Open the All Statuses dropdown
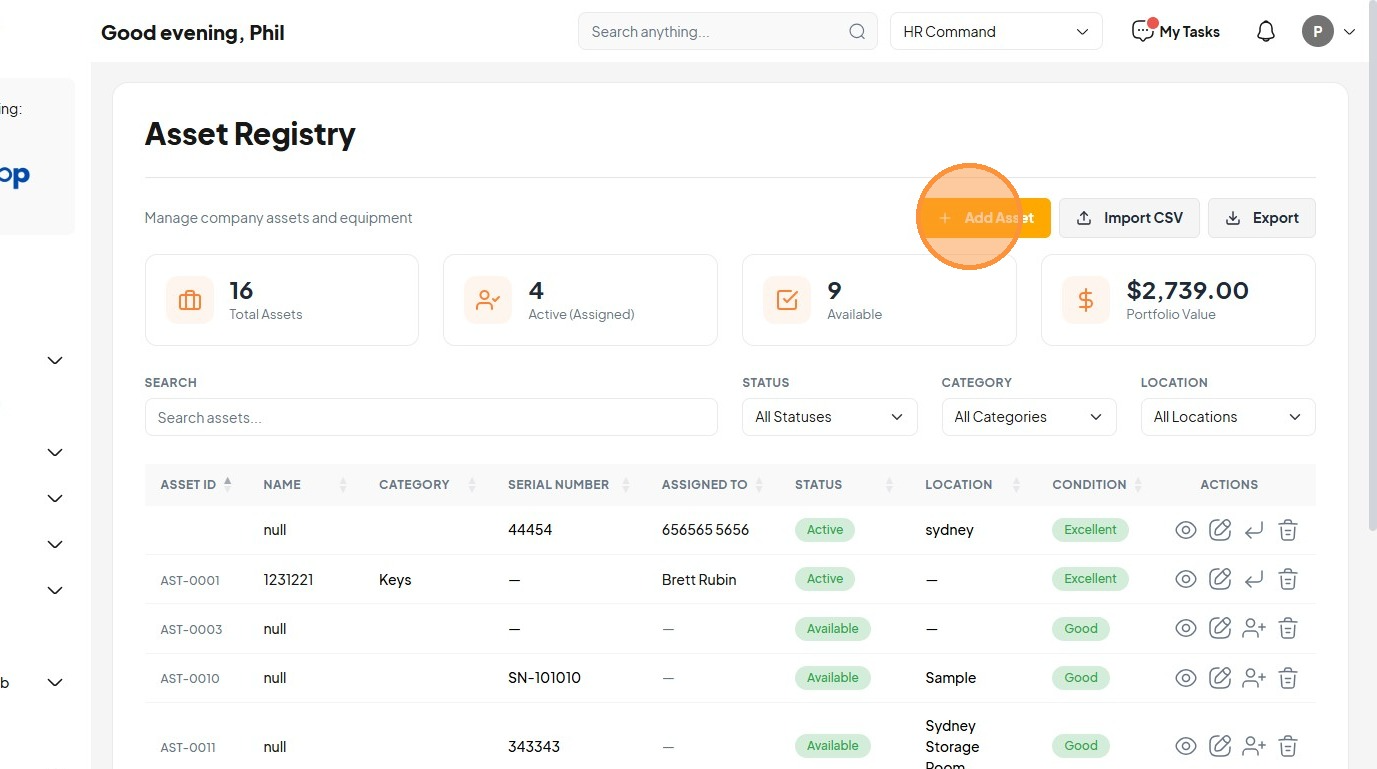This screenshot has height=769, width=1377. (830, 417)
